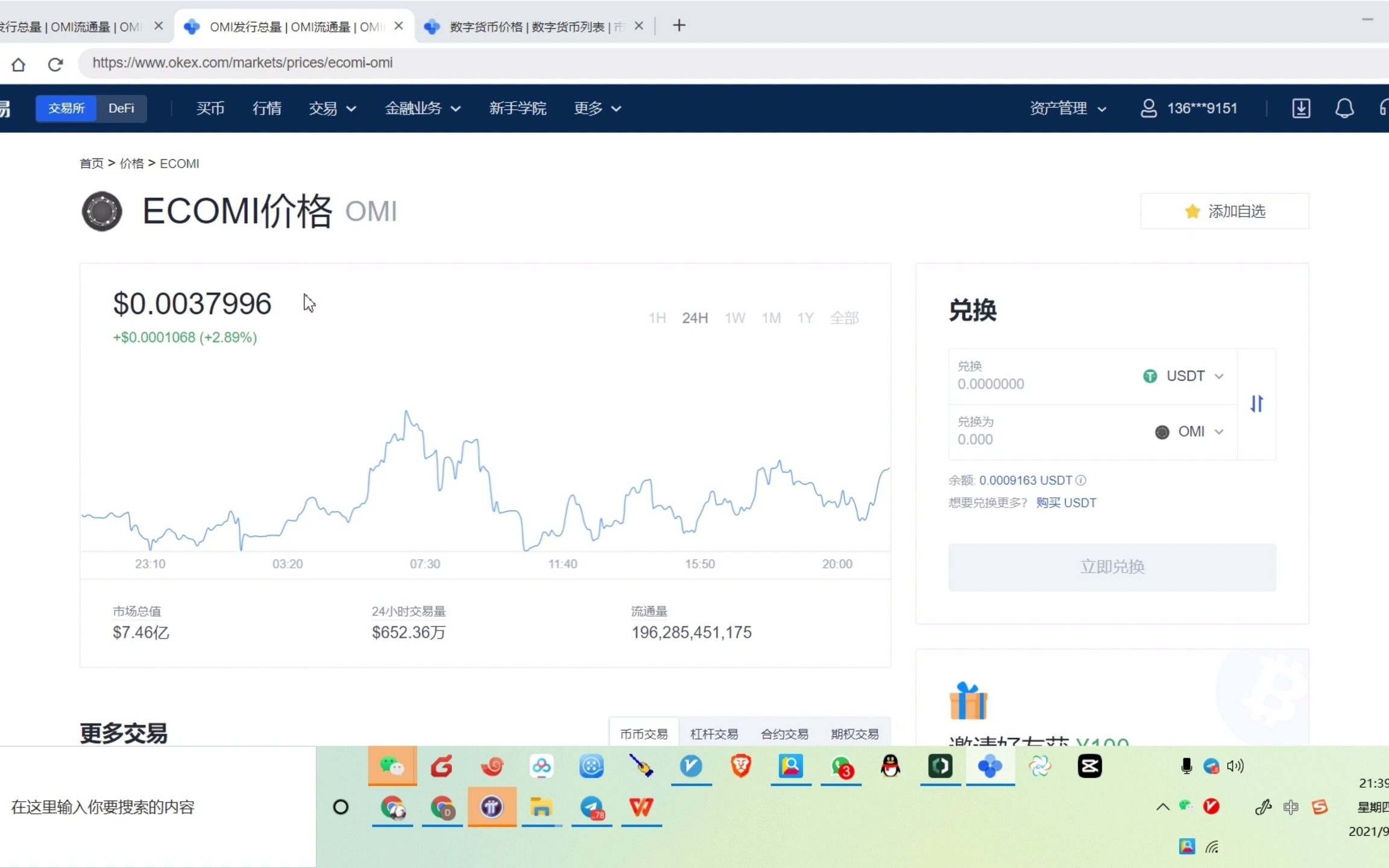Image resolution: width=1389 pixels, height=868 pixels.
Task: Expand the 更多 dropdown menu
Action: 597,108
